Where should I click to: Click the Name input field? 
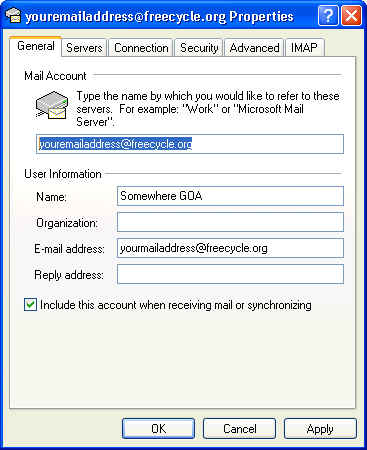click(230, 196)
